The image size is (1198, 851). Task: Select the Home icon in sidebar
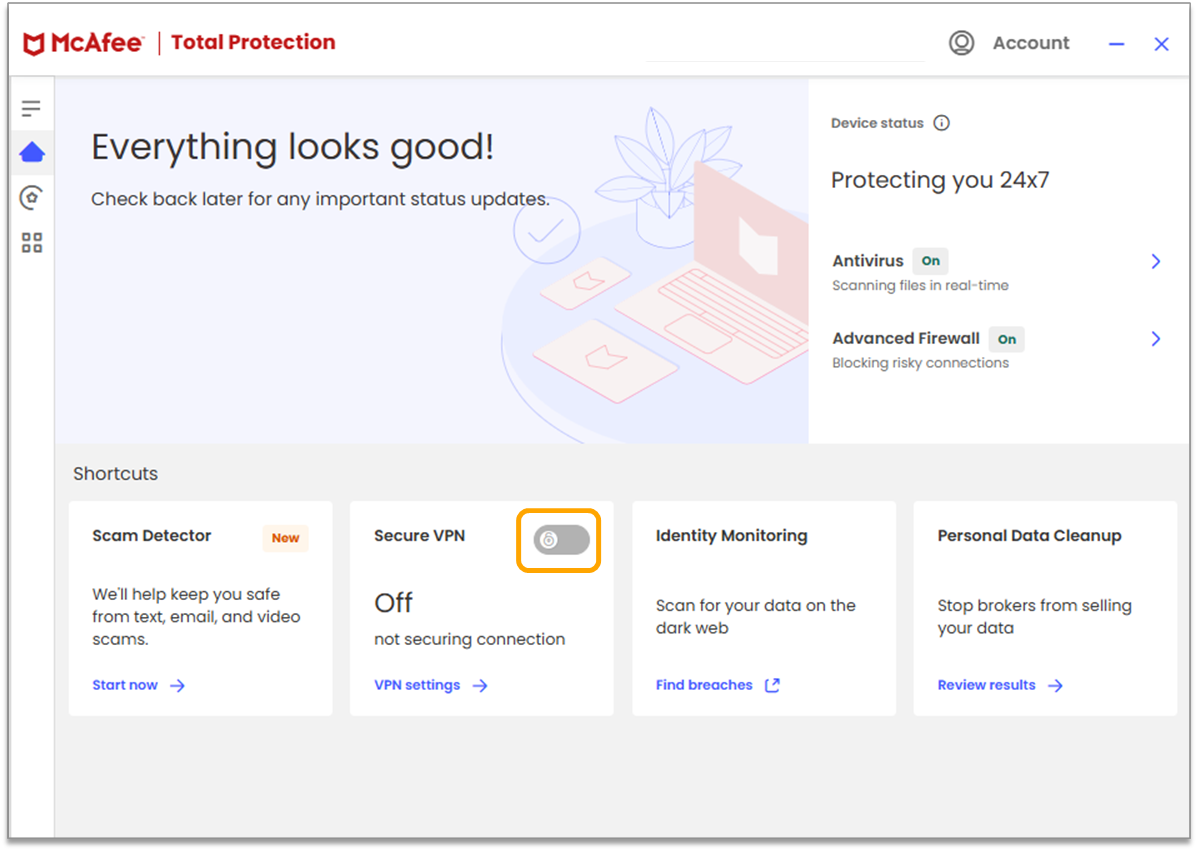pyautogui.click(x=32, y=152)
